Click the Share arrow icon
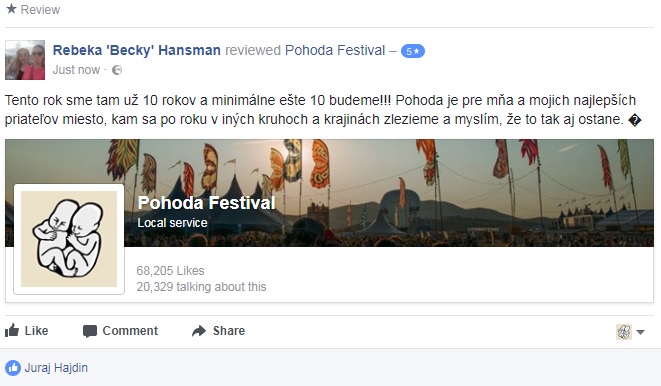The width and height of the screenshot is (661, 386). (199, 331)
